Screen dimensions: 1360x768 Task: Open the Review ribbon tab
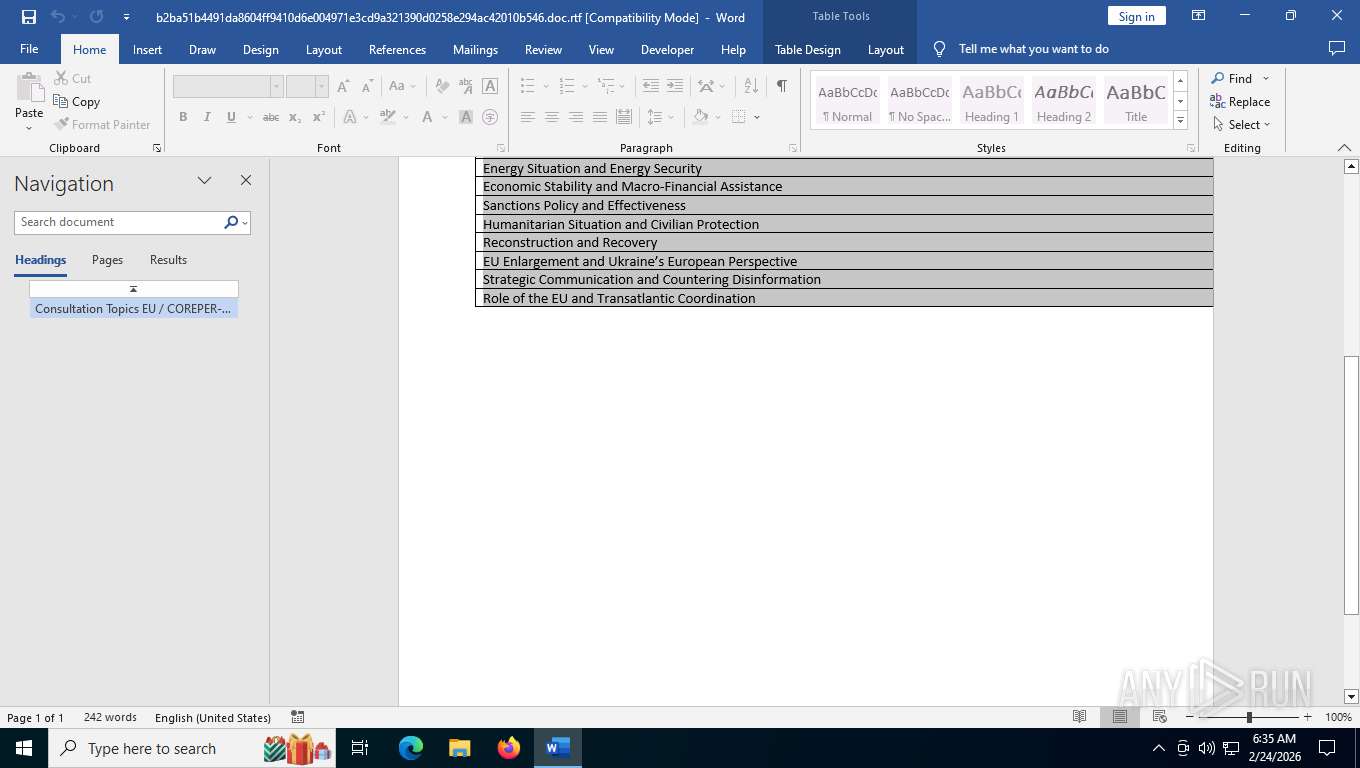pos(543,49)
